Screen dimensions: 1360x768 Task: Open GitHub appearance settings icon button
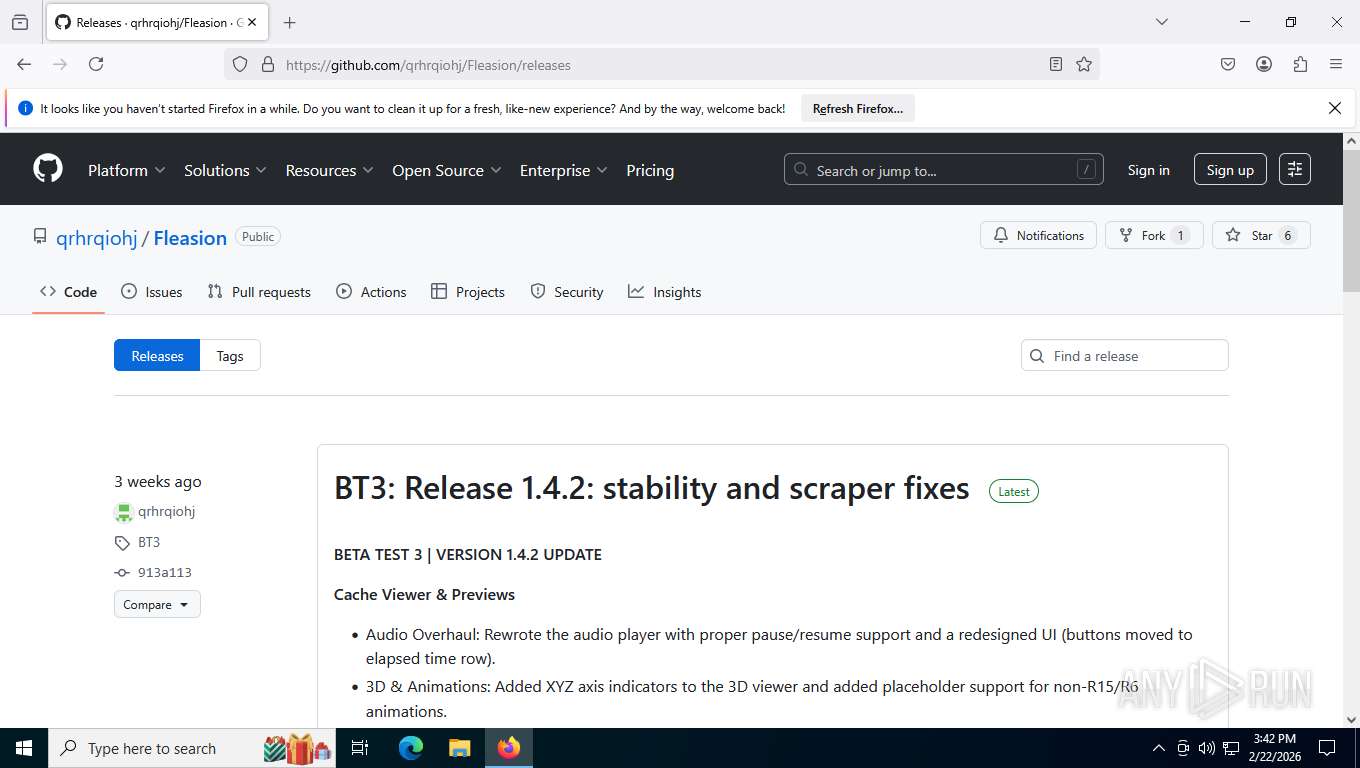point(1295,169)
